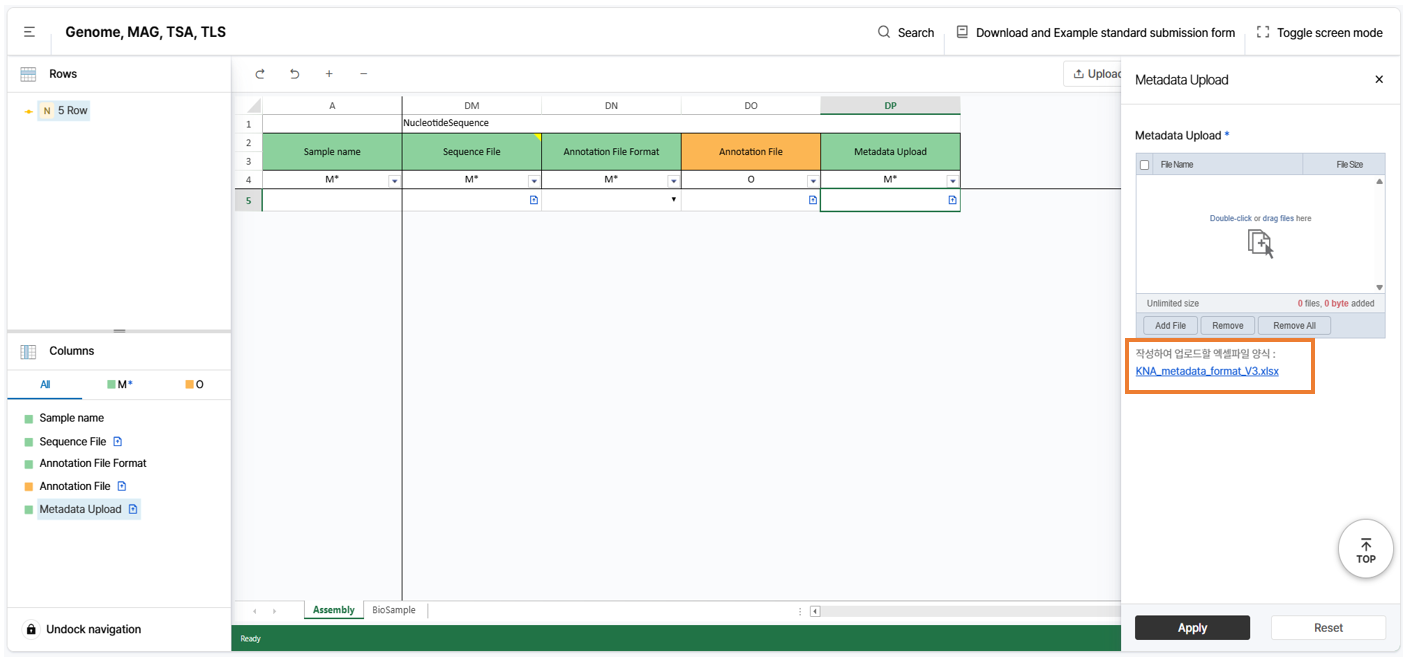
Task: Click the file icon in Sequence File cell
Action: (533, 200)
